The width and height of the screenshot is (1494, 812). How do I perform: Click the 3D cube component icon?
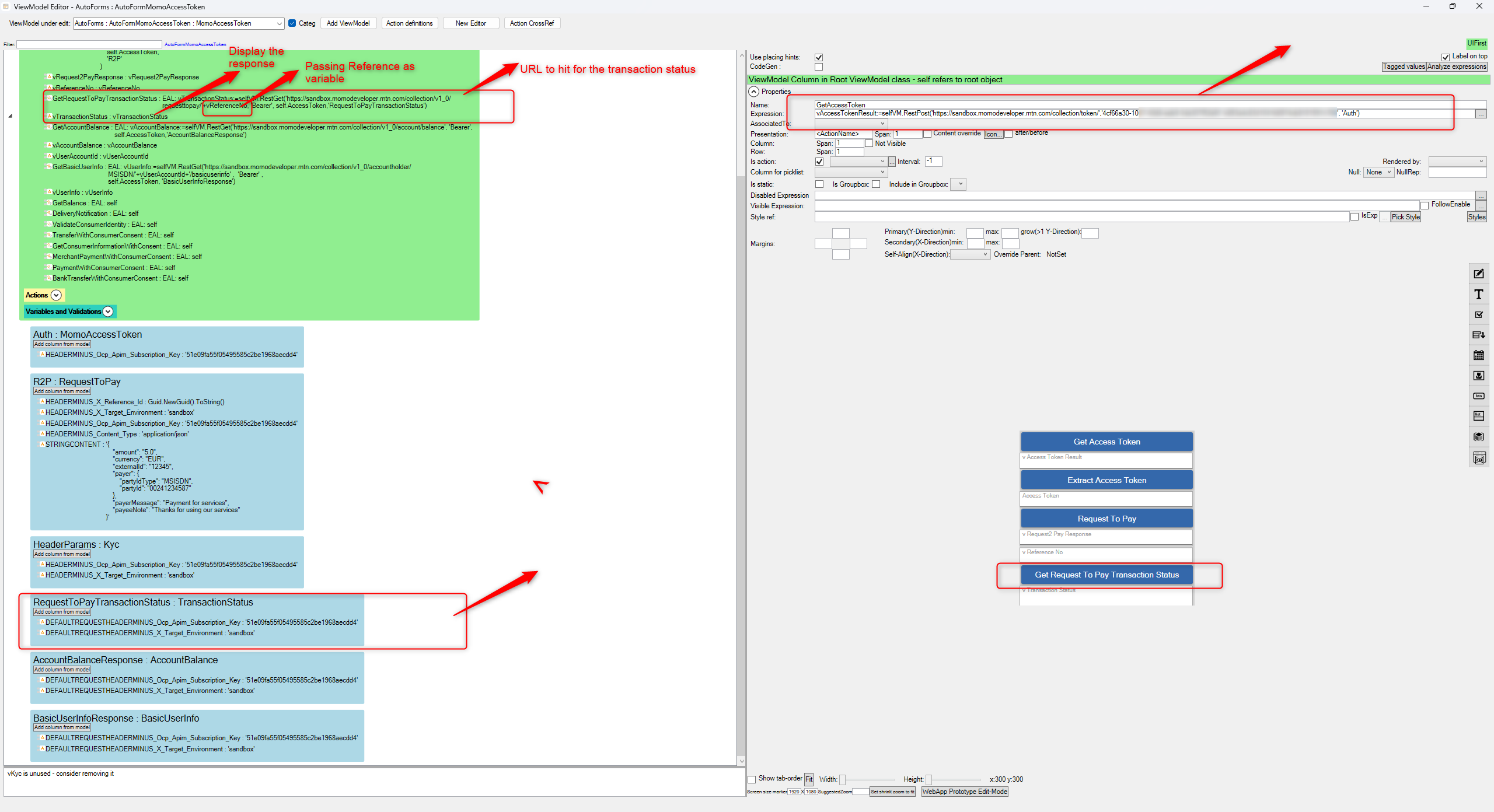tap(1478, 436)
